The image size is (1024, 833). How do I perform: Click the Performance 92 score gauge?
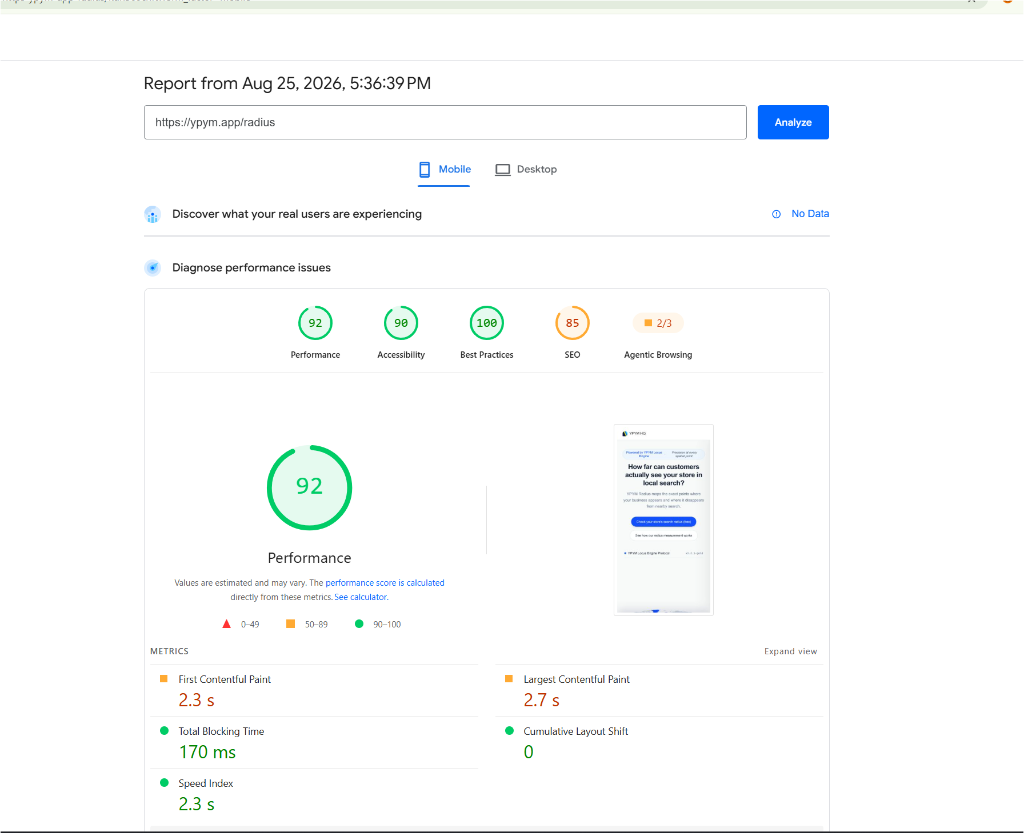click(x=315, y=323)
